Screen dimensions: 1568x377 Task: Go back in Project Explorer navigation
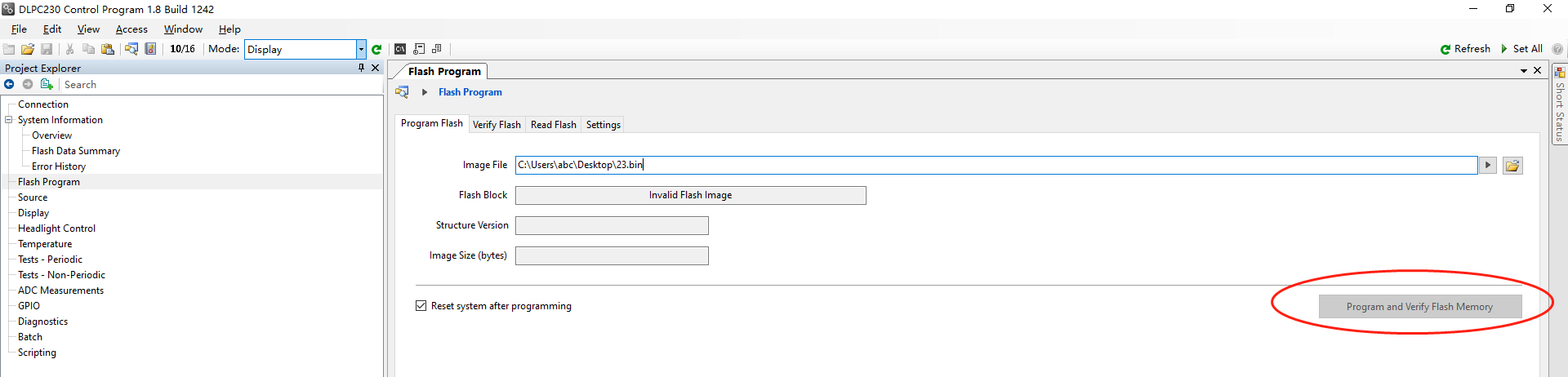pyautogui.click(x=9, y=84)
